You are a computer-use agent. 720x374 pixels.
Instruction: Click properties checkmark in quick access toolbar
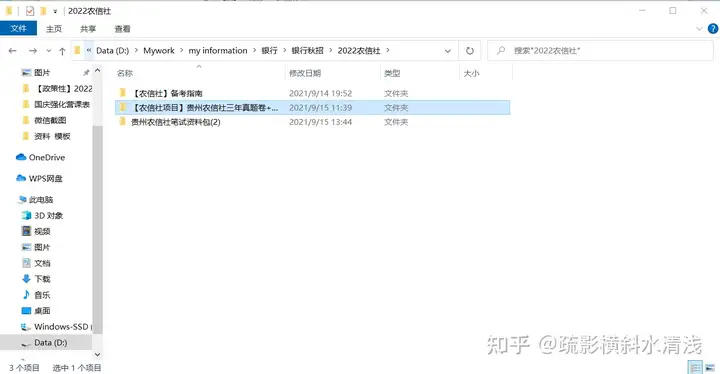click(30, 11)
